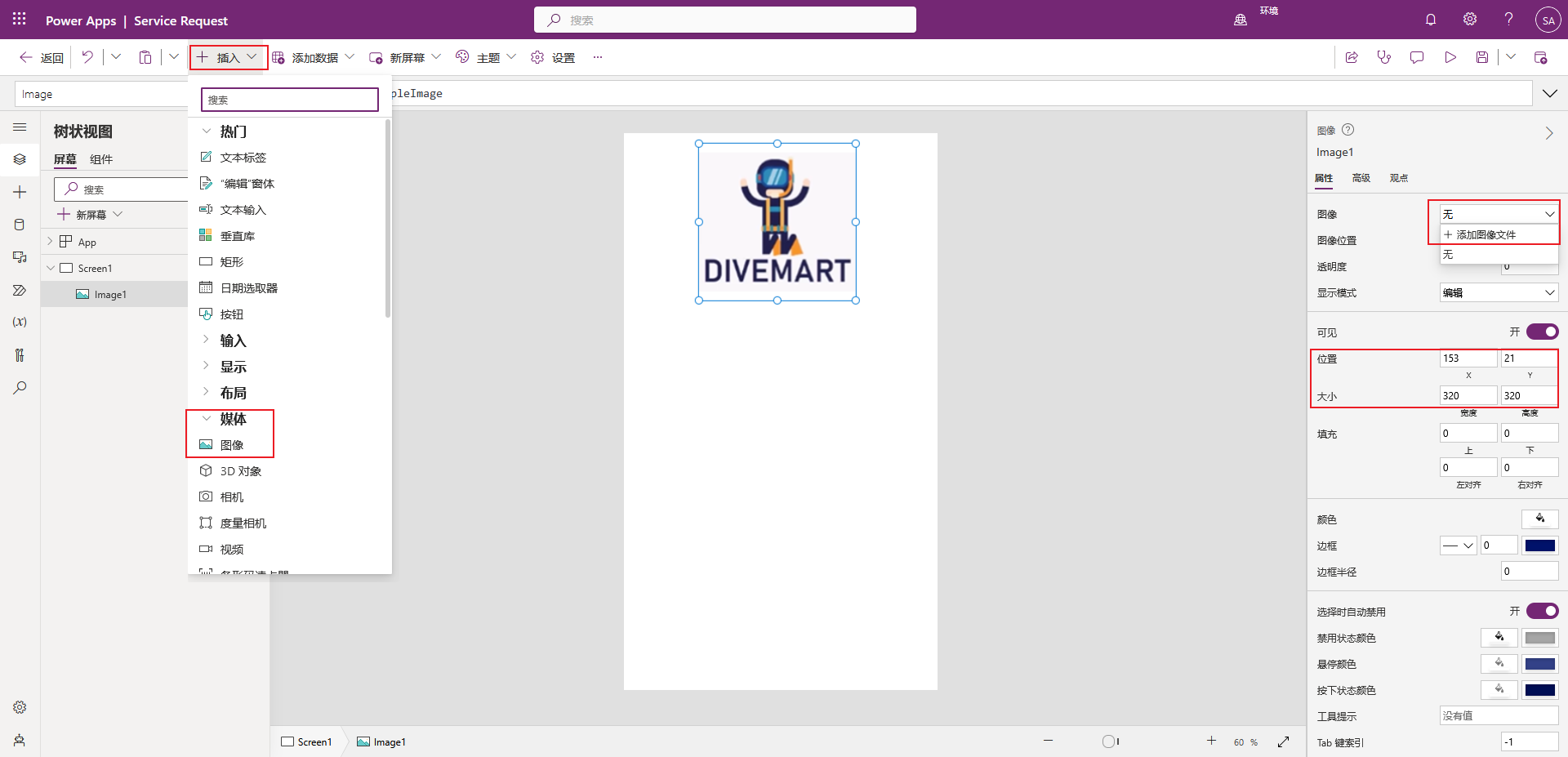Open the border style dropdown

pos(1458,545)
